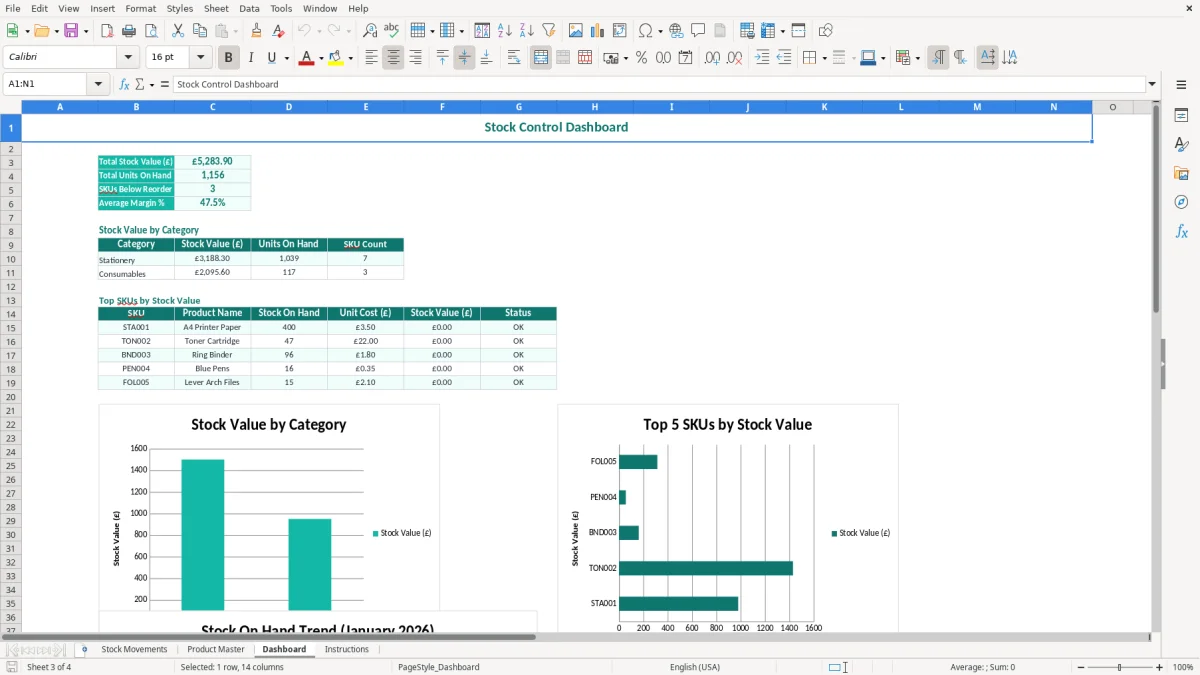Insert special character omega icon
Screen dimensions: 1200x675
(x=645, y=31)
